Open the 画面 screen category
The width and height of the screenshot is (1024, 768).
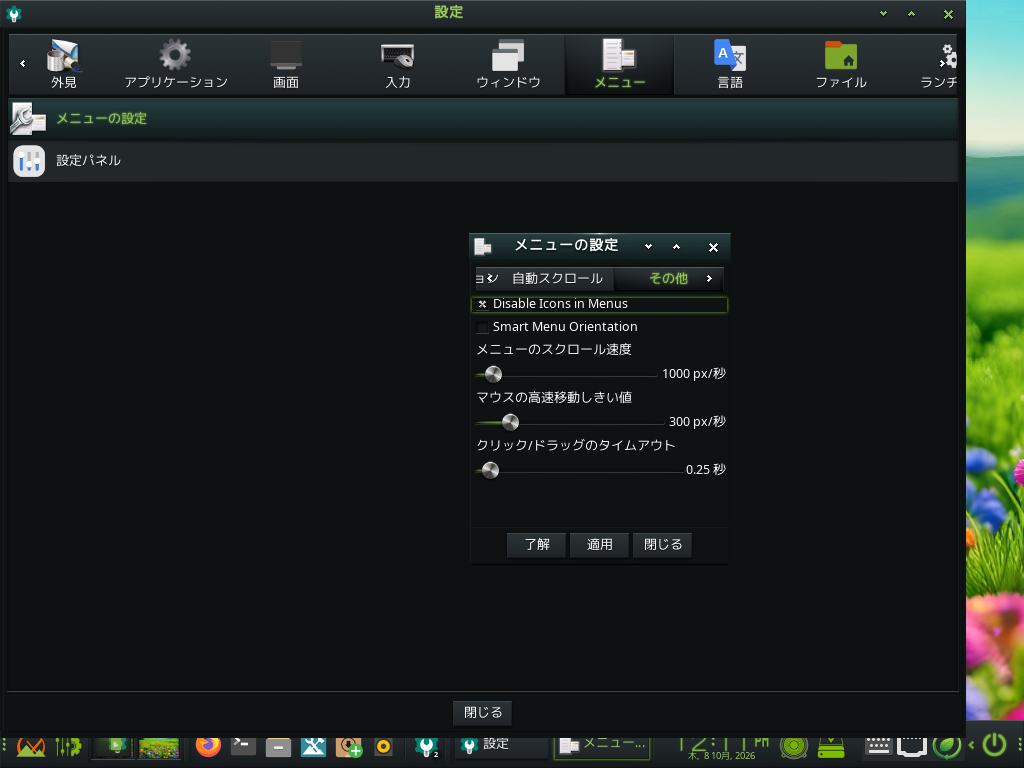point(286,65)
